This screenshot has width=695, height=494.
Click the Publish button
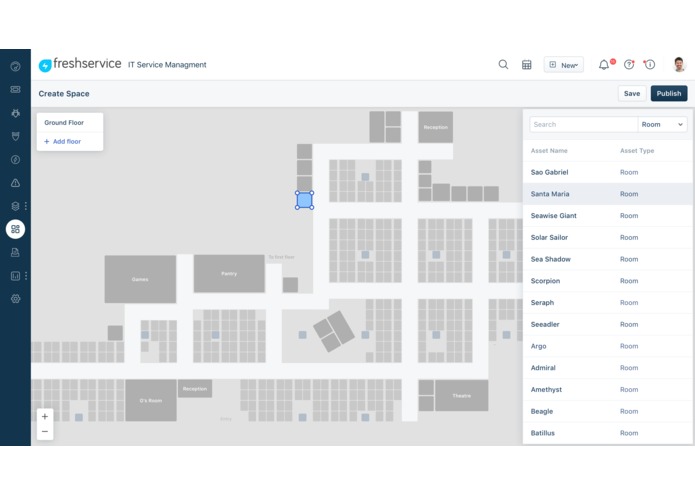click(669, 93)
